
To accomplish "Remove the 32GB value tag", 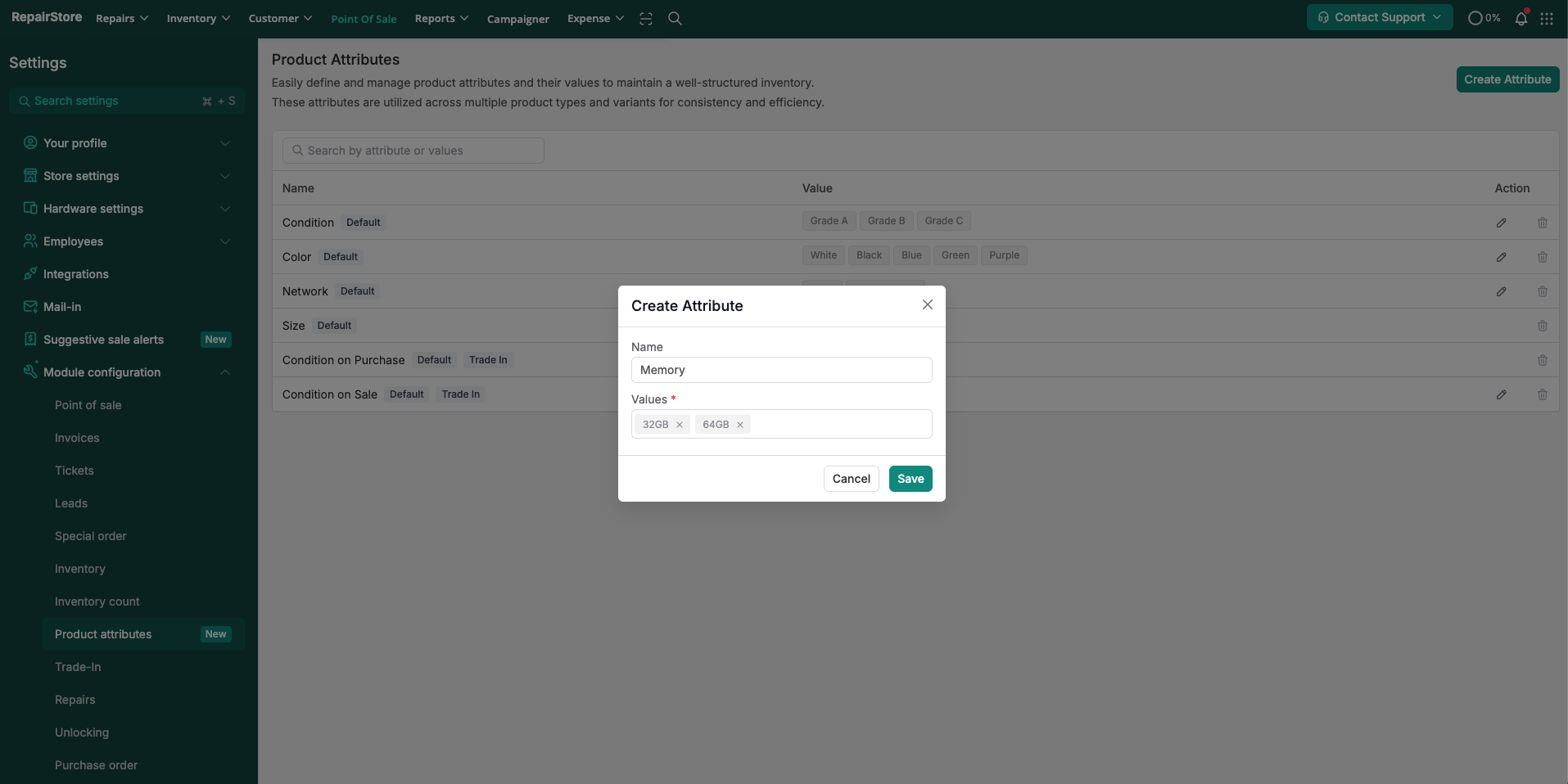I will [680, 425].
